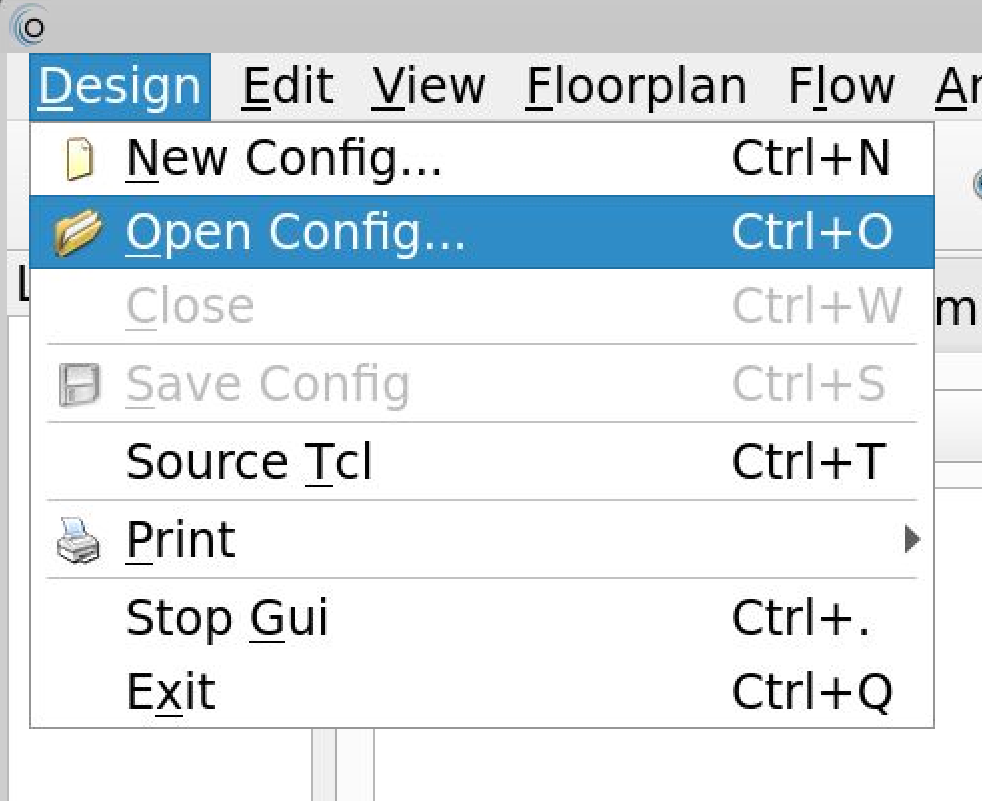Screen dimensions: 982x801
Task: Open the partially visible menu after Flow
Action: [956, 86]
